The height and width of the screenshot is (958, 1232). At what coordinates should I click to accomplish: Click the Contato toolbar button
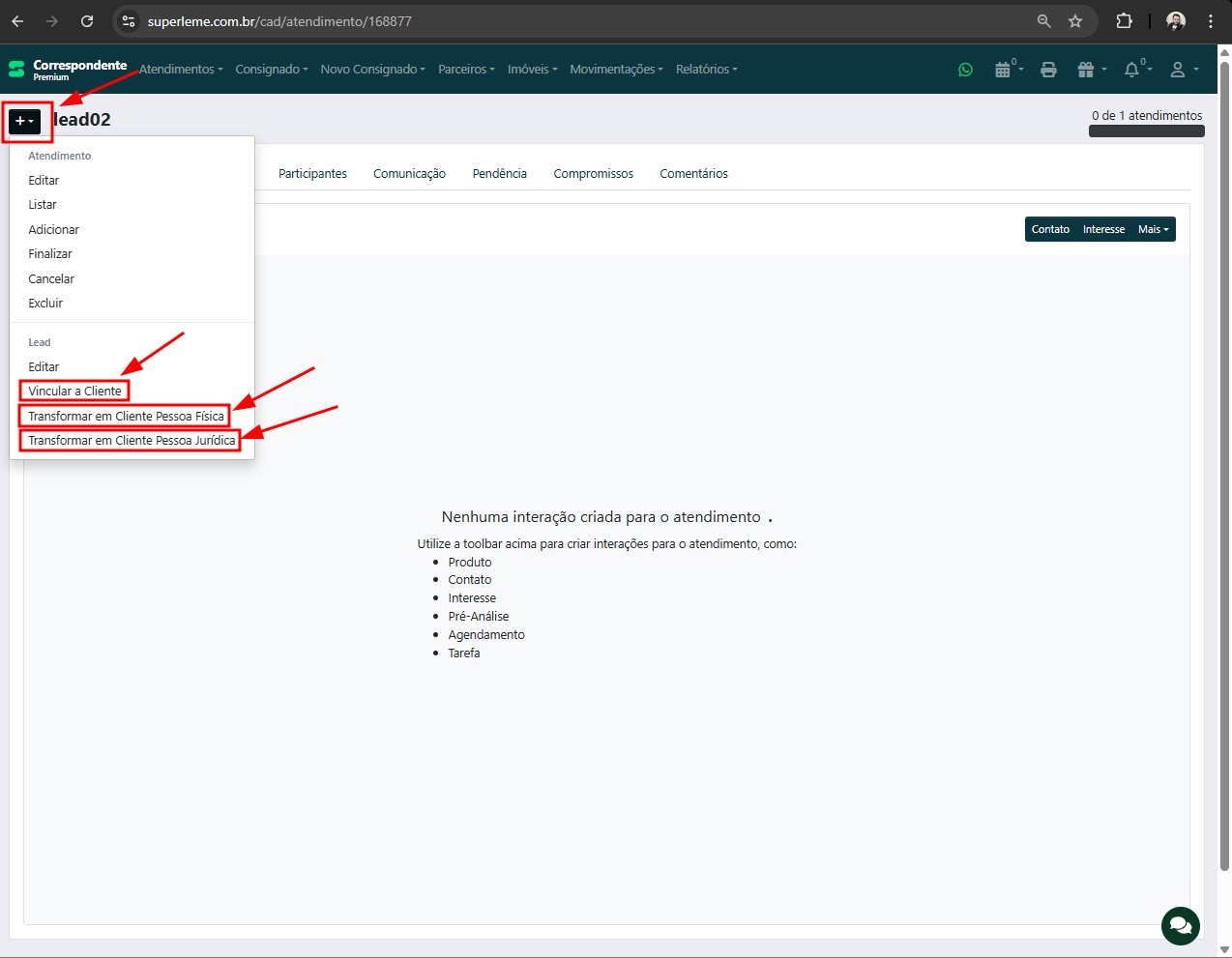pyautogui.click(x=1050, y=229)
